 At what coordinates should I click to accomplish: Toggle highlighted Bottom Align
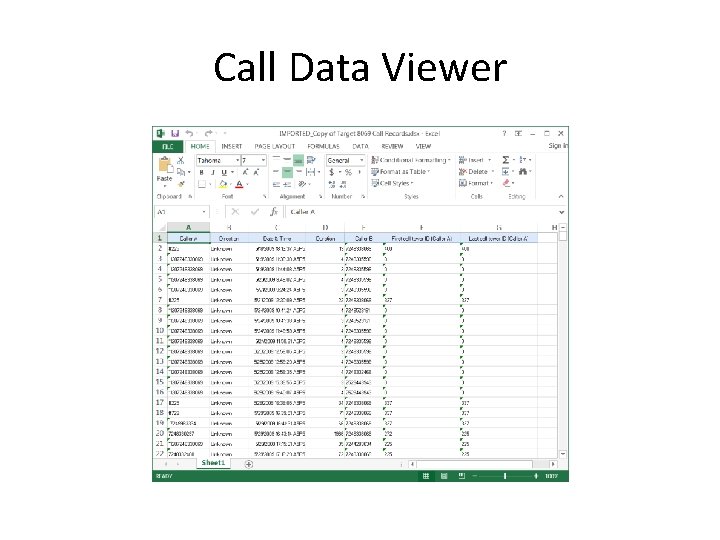click(x=298, y=160)
